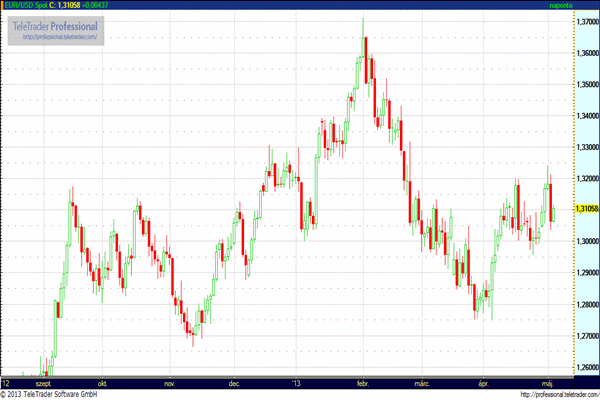This screenshot has width=600, height=400.
Task: Click the TeleTrader Professional logo
Action: click(x=56, y=24)
